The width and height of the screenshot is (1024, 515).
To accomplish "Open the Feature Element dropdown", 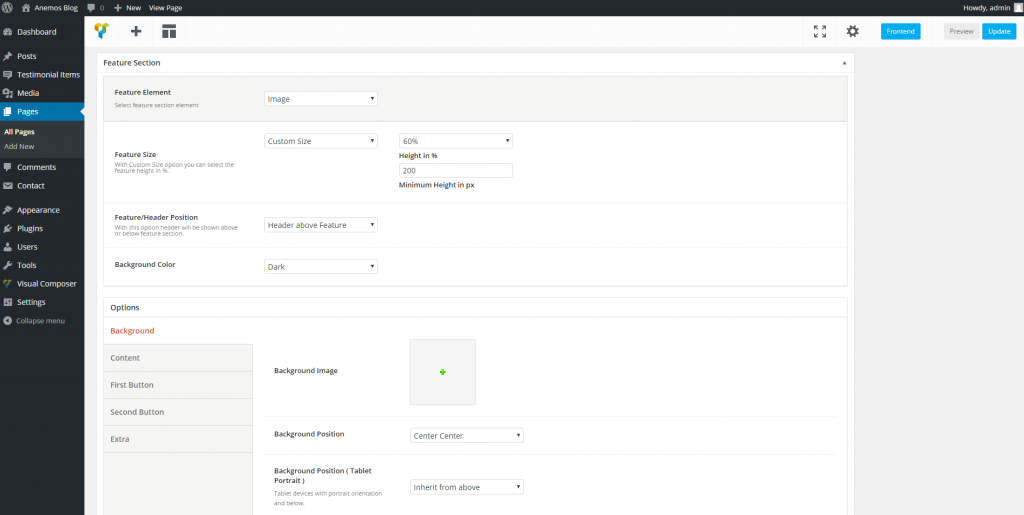I will coord(320,99).
